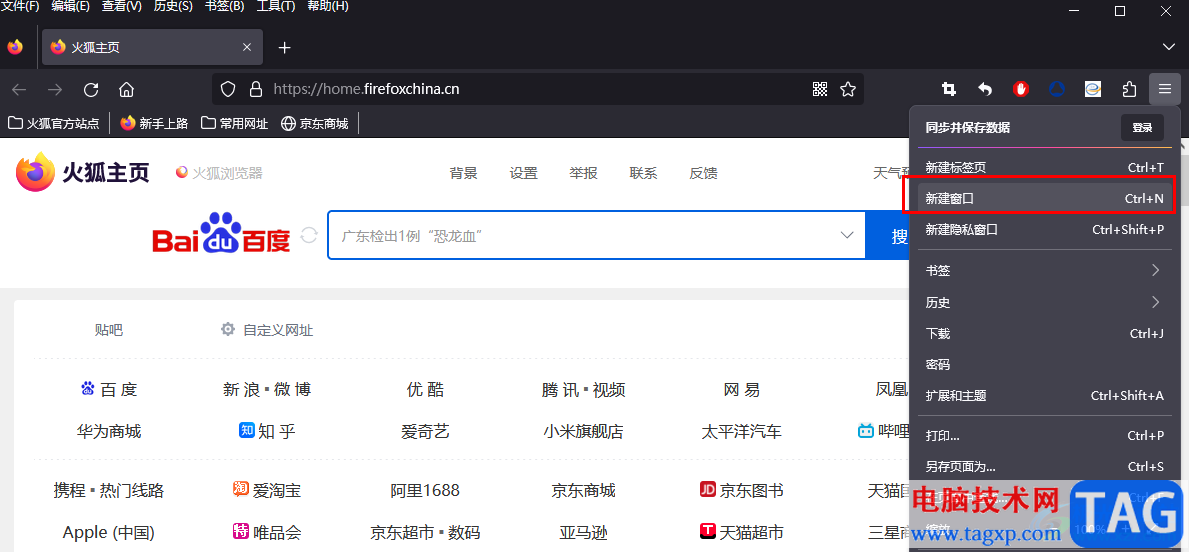Click the URL address bar
Image resolution: width=1189 pixels, height=552 pixels.
coord(538,89)
